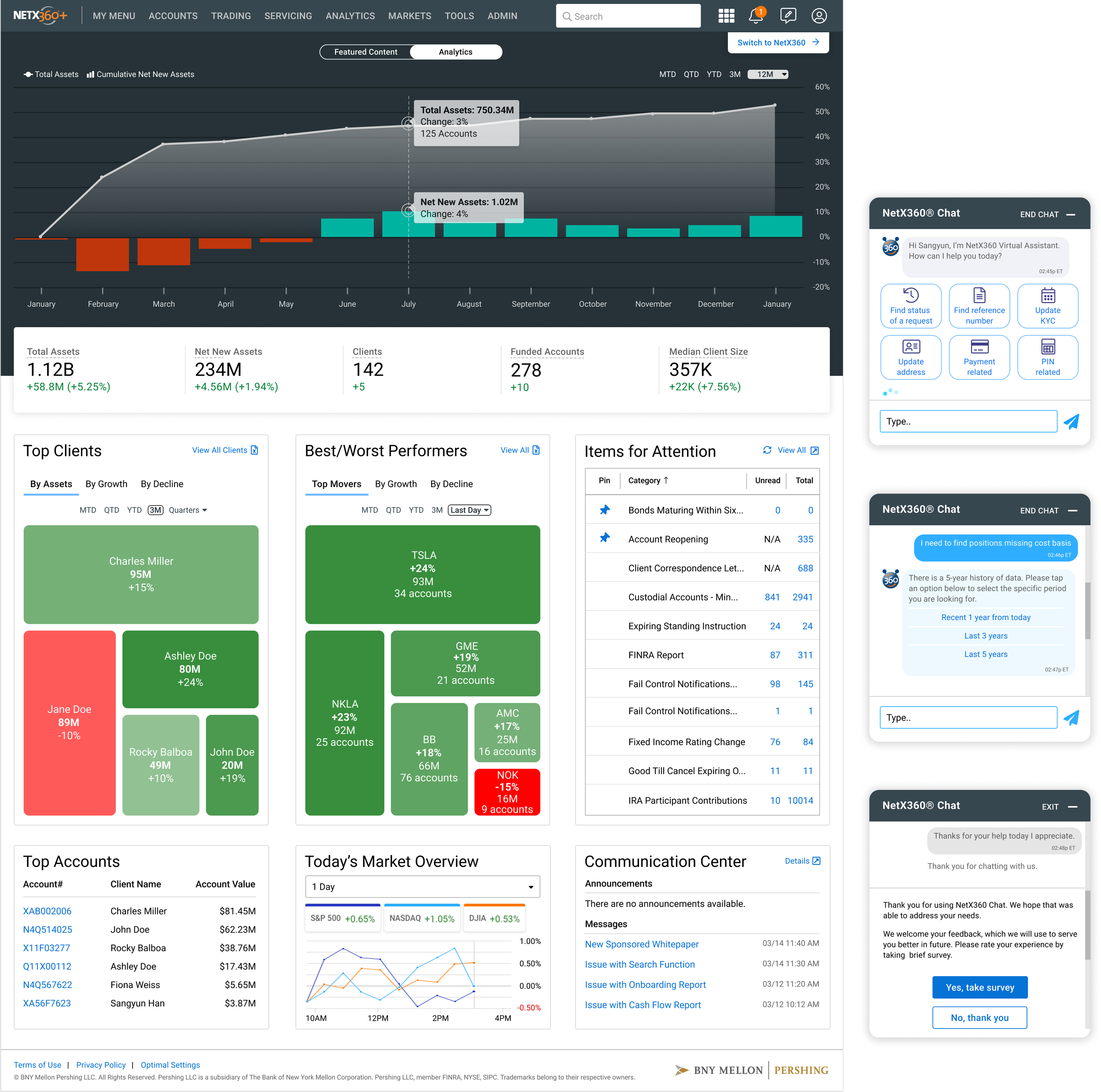Open MY MENU navigation item
The width and height of the screenshot is (1101, 1092).
coord(114,16)
